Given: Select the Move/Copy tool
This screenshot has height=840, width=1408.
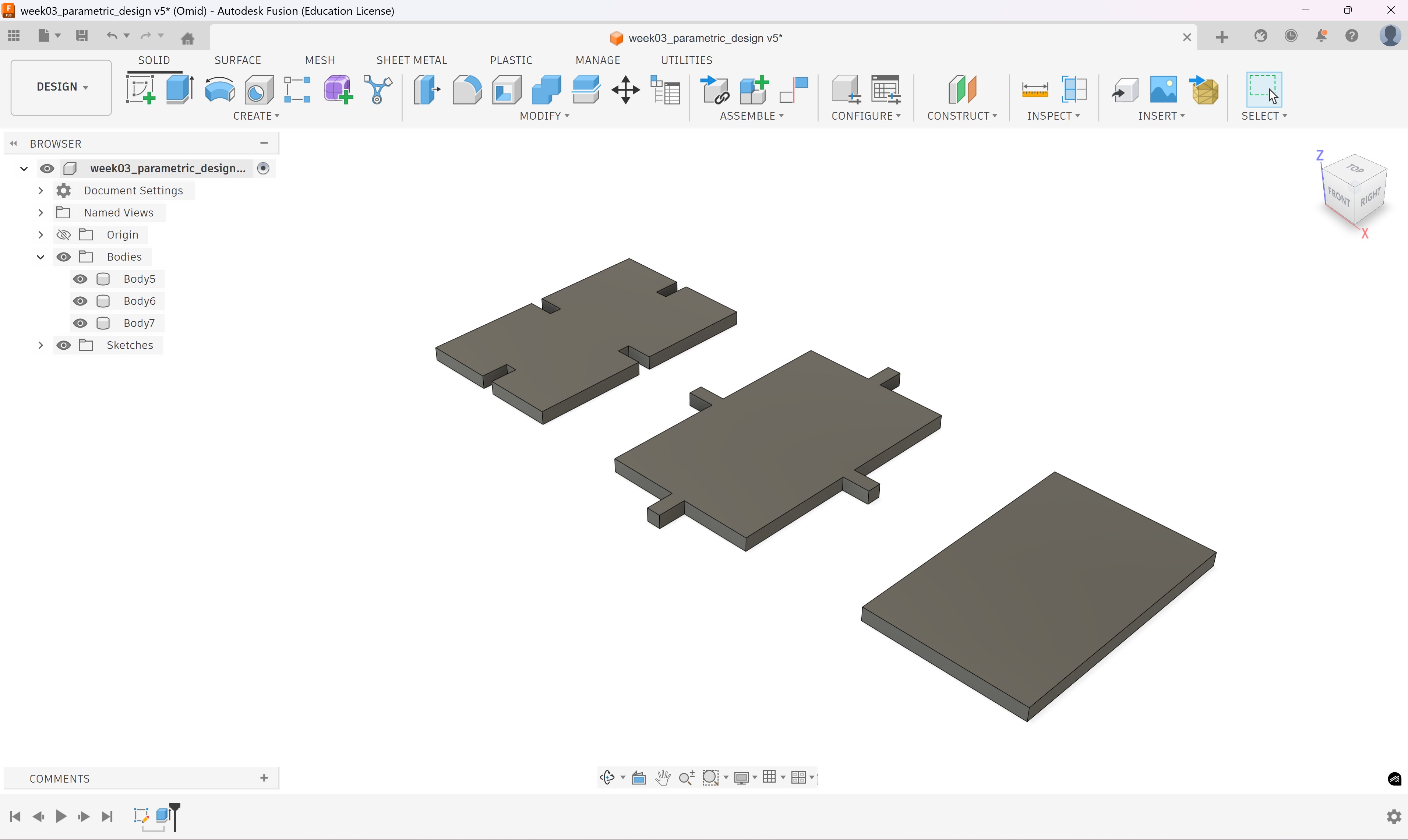Looking at the screenshot, I should click(625, 89).
